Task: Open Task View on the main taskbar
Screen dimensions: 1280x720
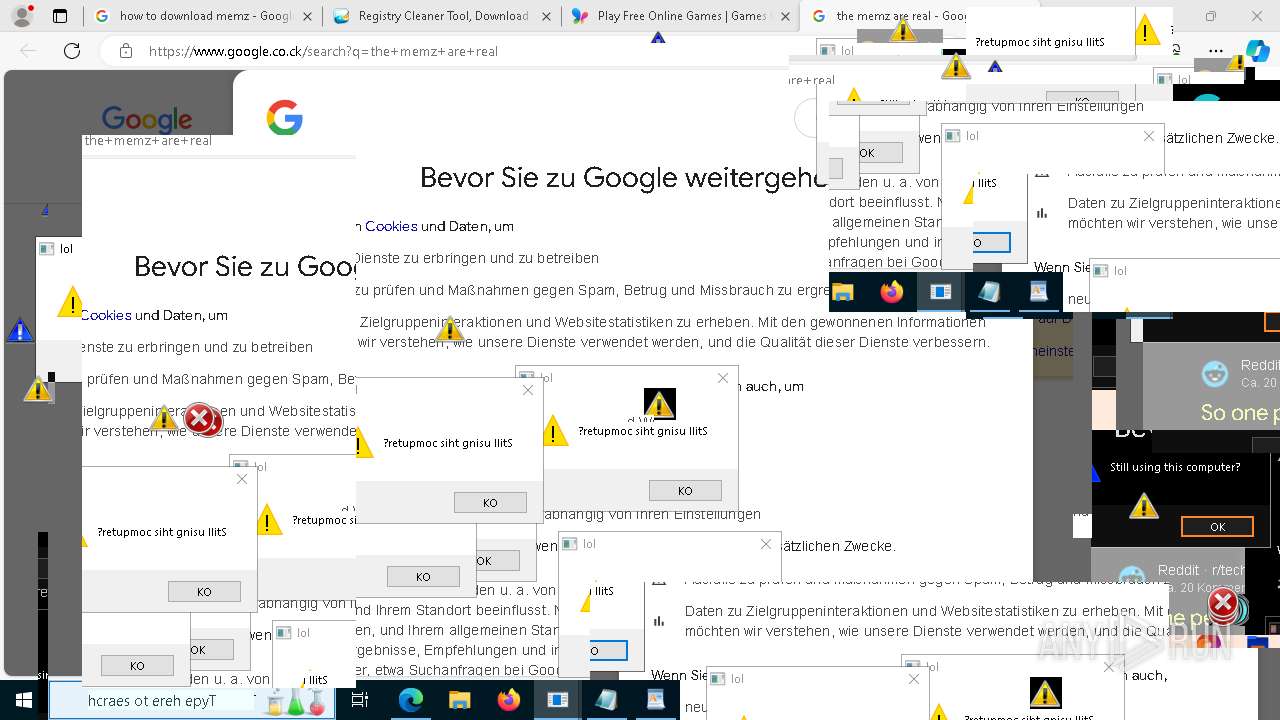Action: pyautogui.click(x=360, y=700)
